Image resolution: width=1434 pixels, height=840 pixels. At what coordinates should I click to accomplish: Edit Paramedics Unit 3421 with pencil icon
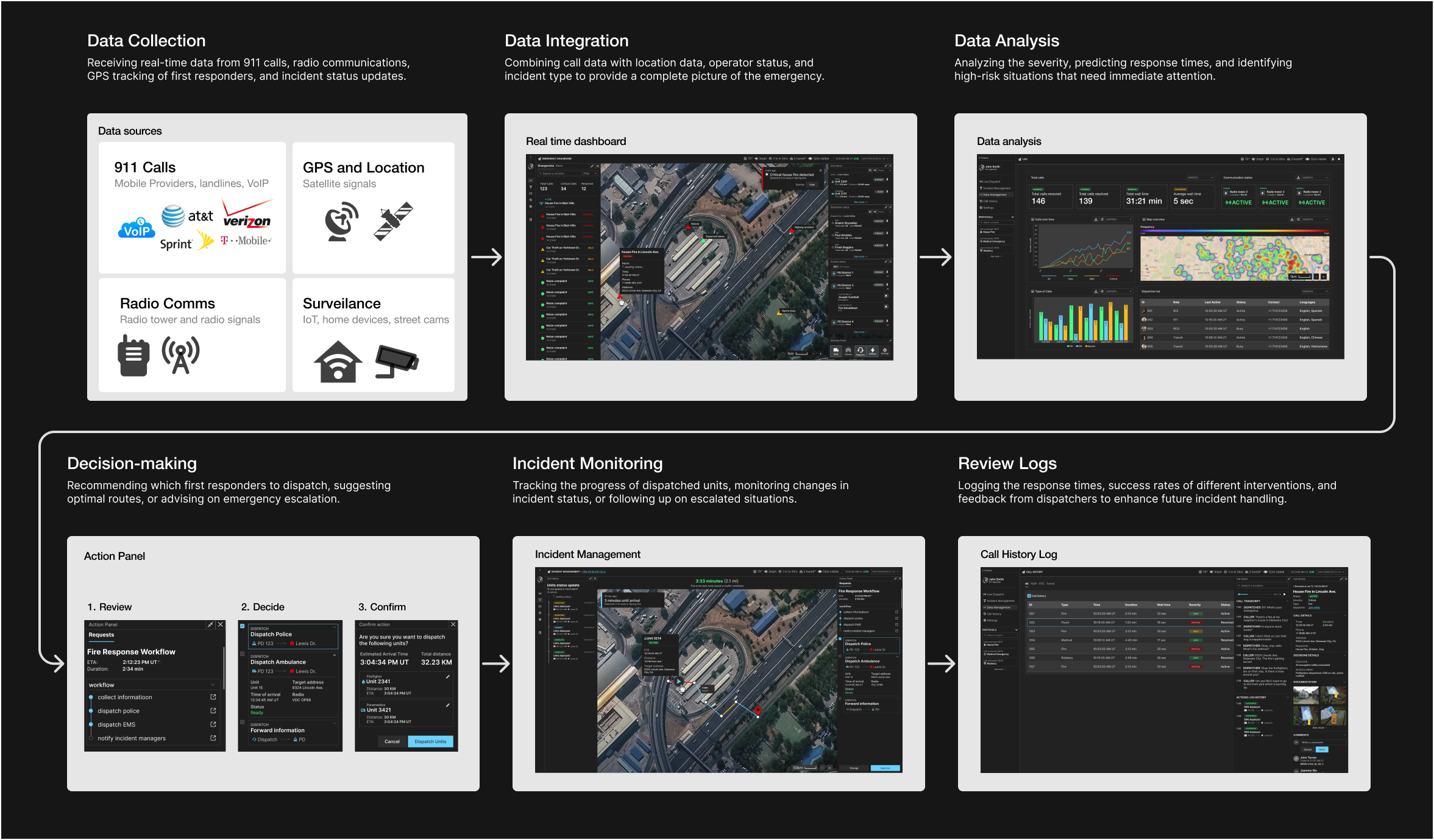tap(447, 705)
